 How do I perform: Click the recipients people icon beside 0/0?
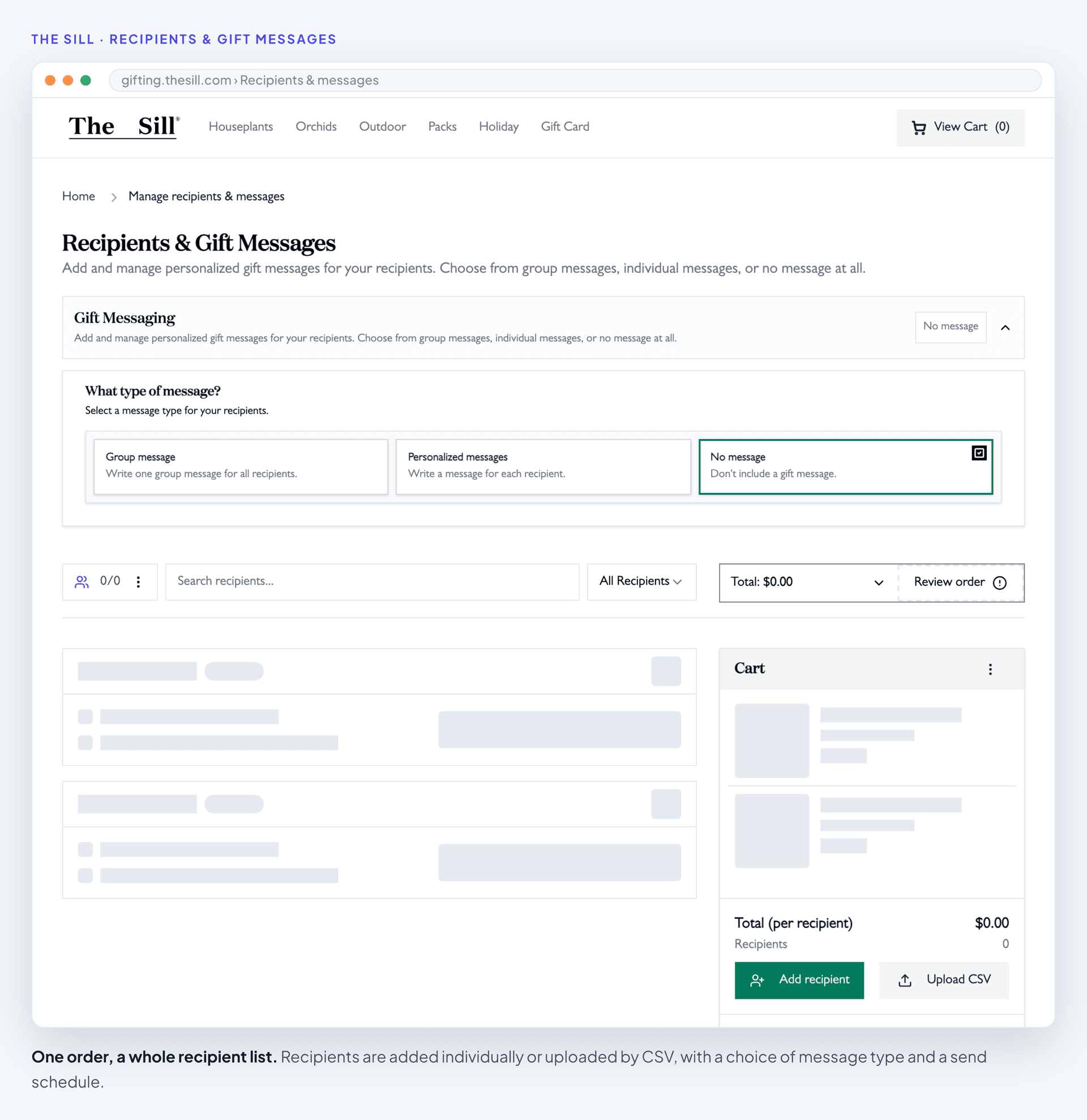point(82,582)
